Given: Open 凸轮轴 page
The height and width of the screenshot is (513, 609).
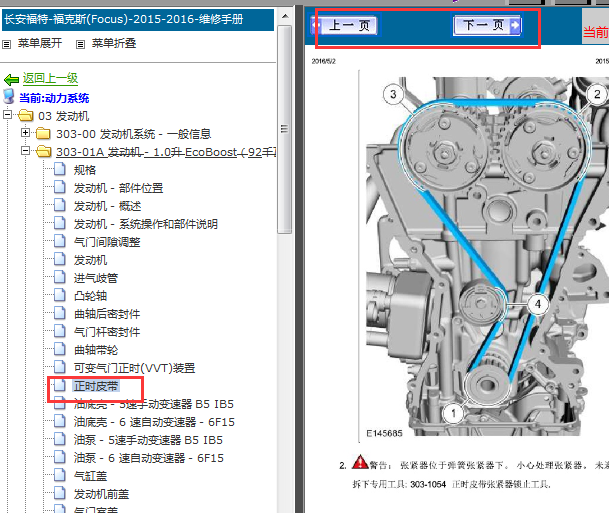Looking at the screenshot, I should click(x=90, y=296).
